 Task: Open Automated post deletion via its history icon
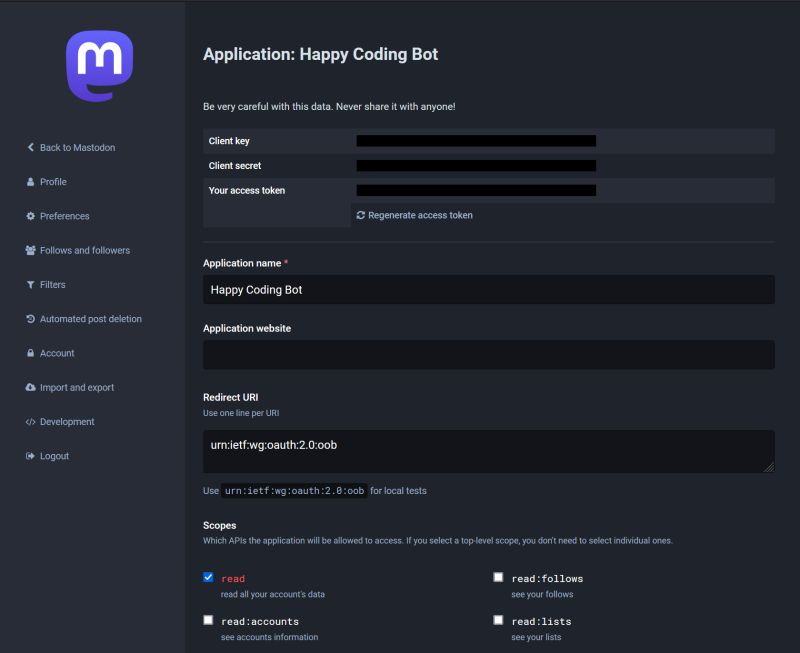click(29, 318)
